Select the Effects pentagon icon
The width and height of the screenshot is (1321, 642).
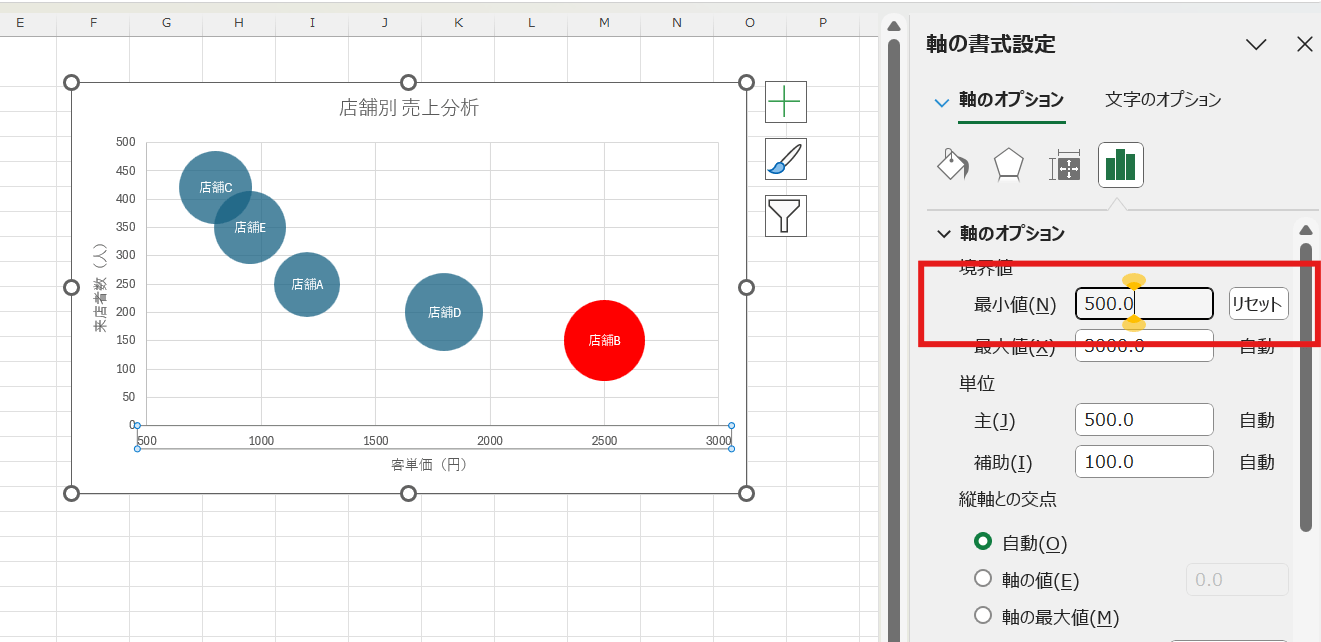click(1008, 165)
